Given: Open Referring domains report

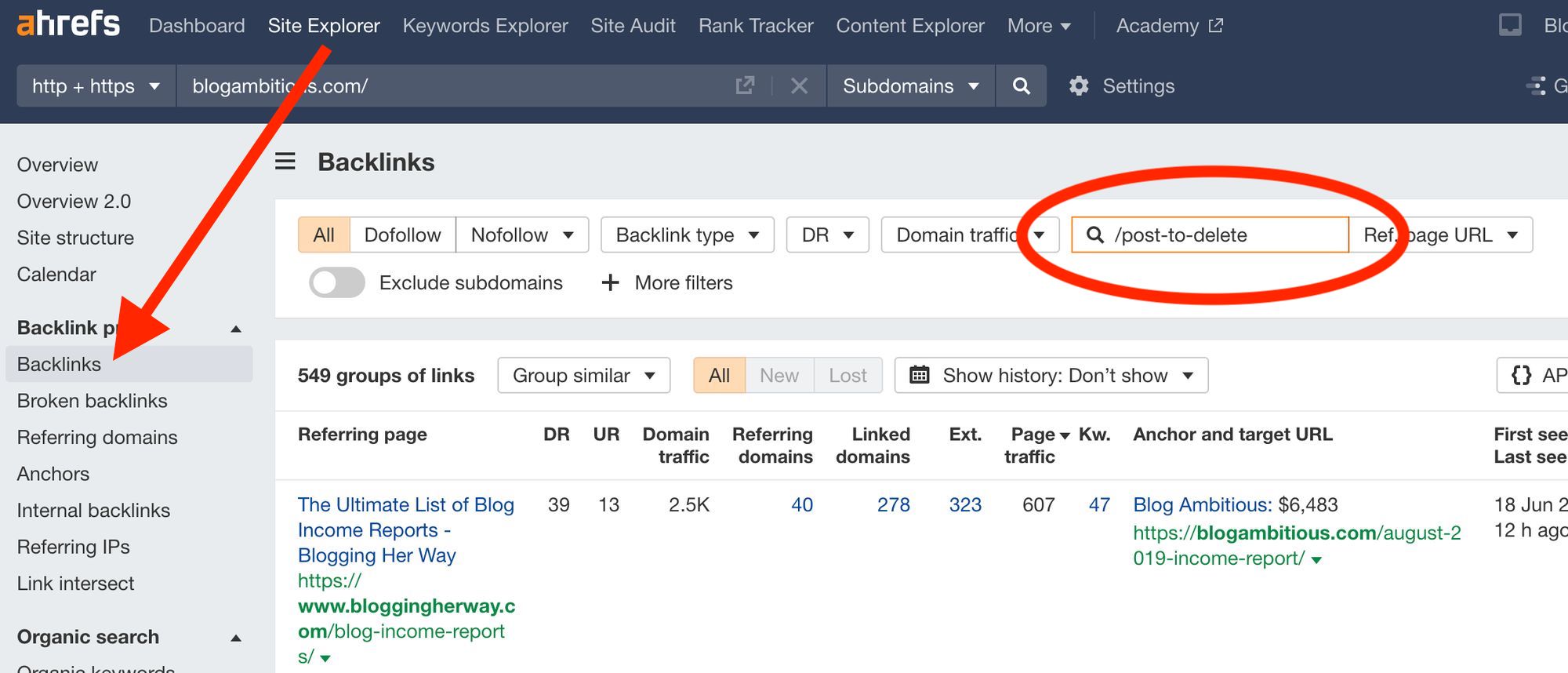Looking at the screenshot, I should [x=97, y=437].
